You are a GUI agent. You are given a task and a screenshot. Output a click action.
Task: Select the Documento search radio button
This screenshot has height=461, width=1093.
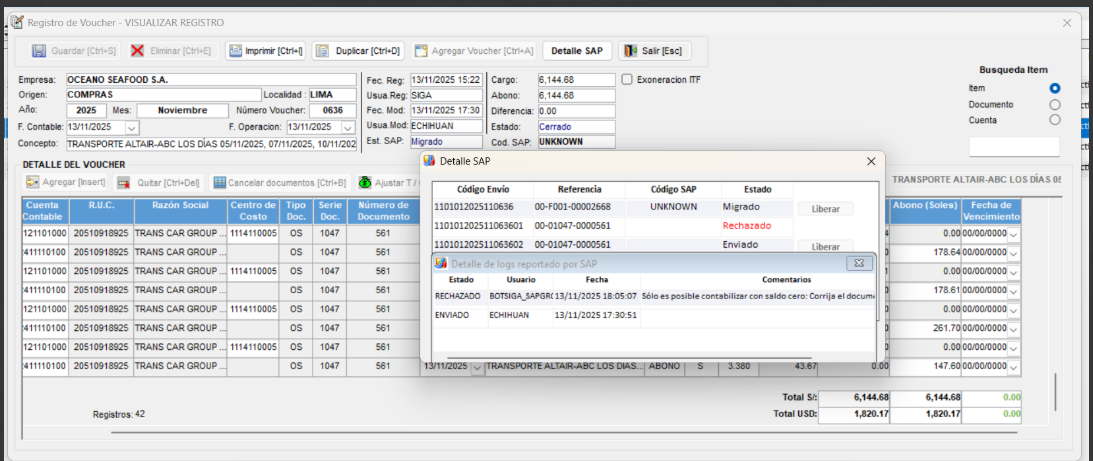click(x=1054, y=104)
